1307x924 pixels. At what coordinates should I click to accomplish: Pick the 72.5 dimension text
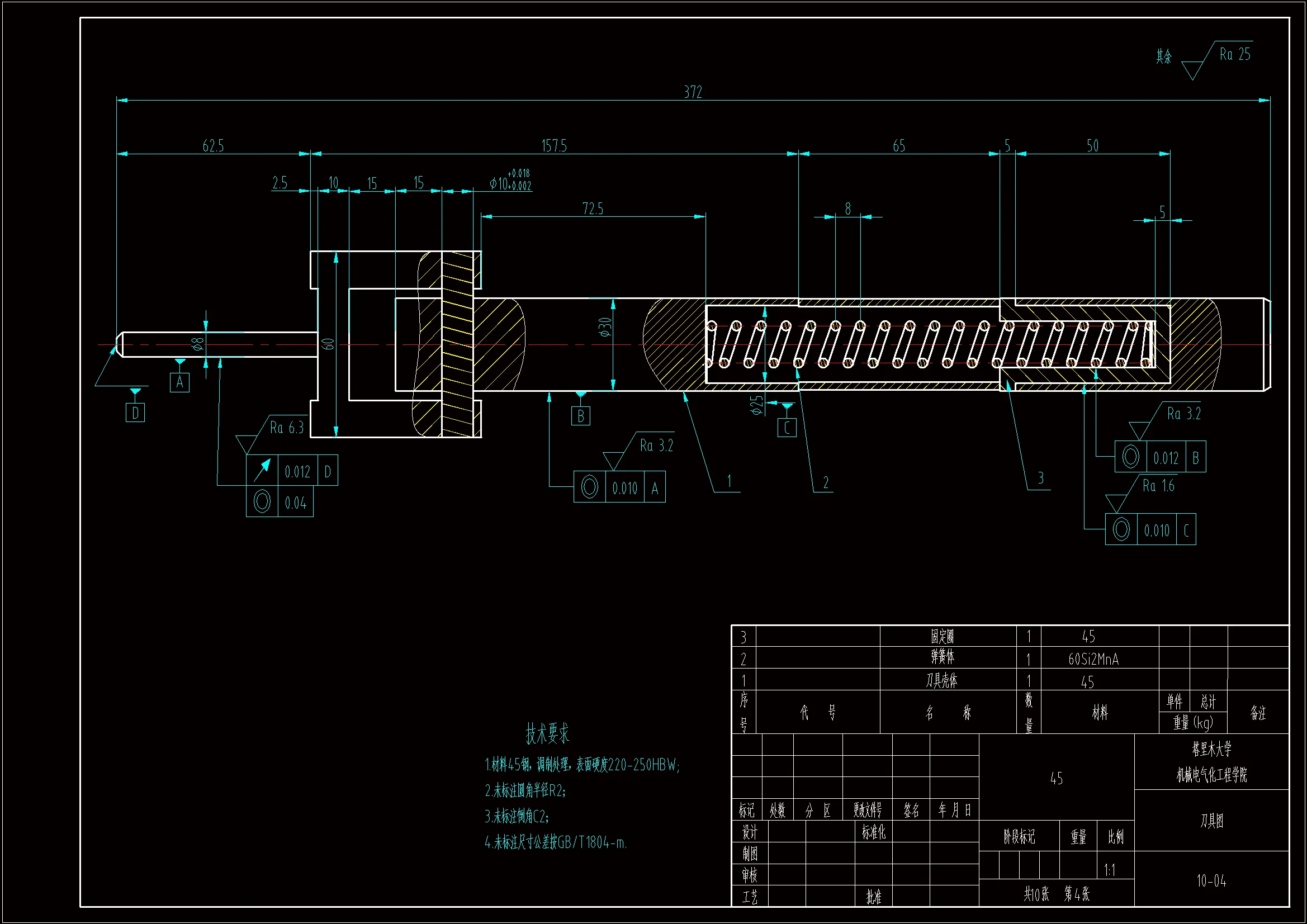coord(593,209)
